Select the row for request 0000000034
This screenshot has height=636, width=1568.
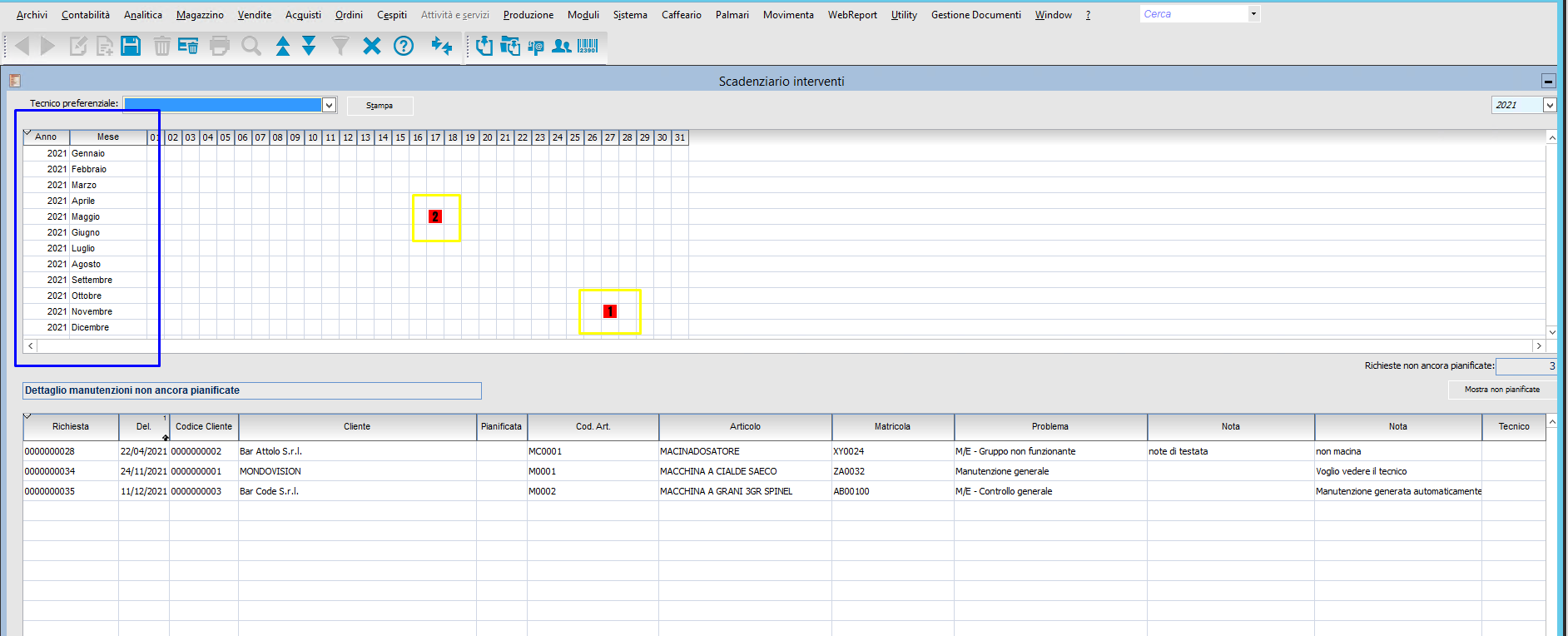pyautogui.click(x=784, y=471)
